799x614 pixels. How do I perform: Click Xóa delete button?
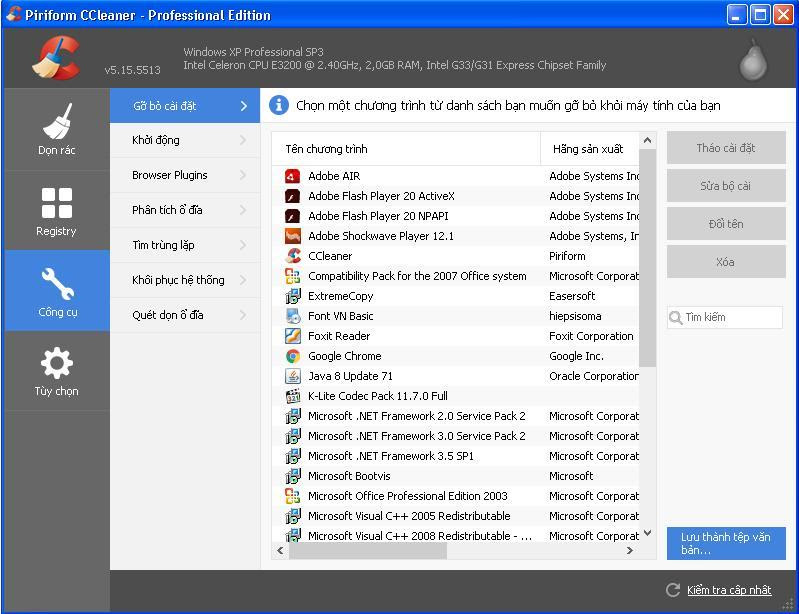[x=726, y=262]
